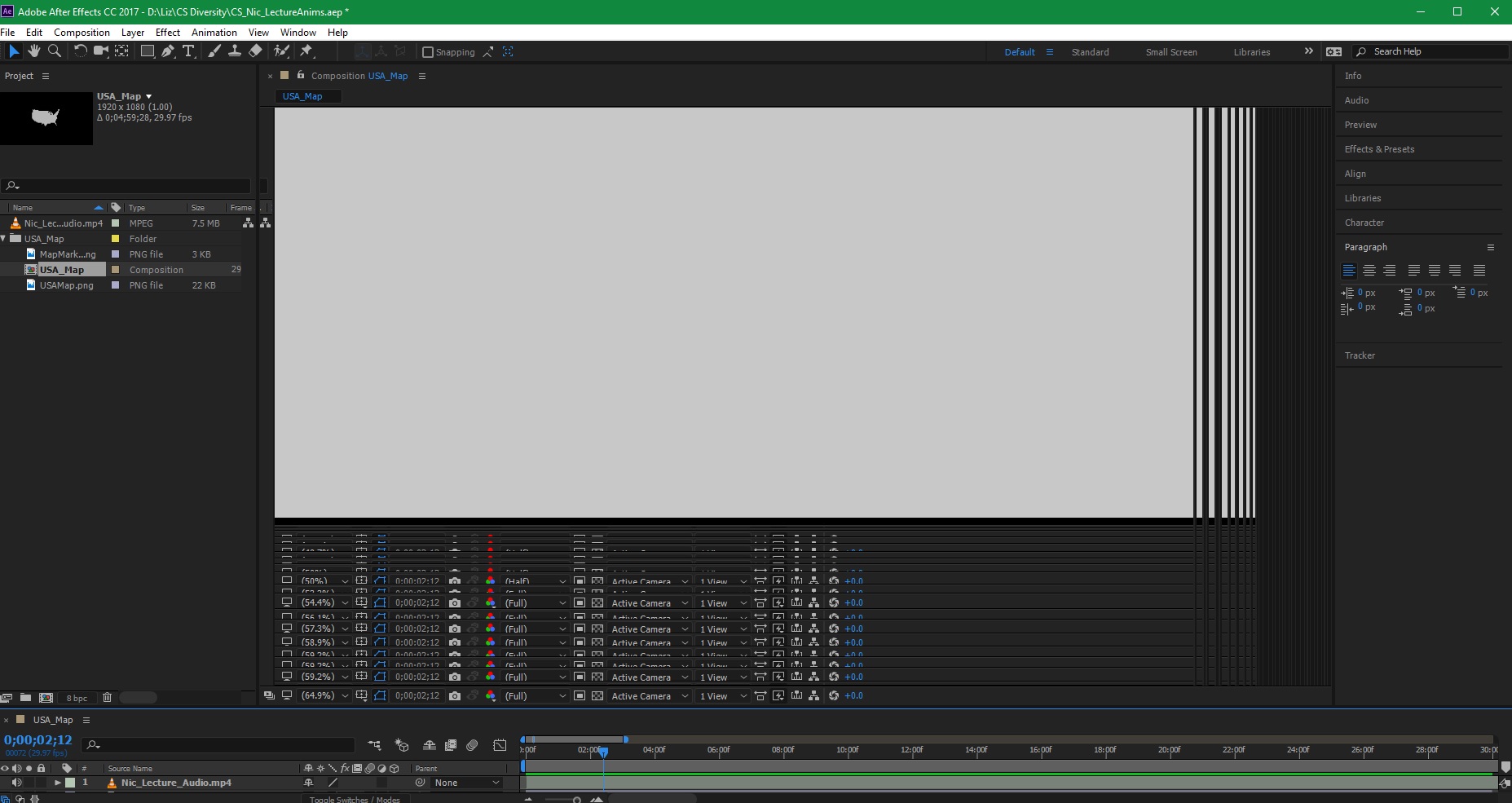Open the Layer menu
The image size is (1512, 803).
pos(133,33)
